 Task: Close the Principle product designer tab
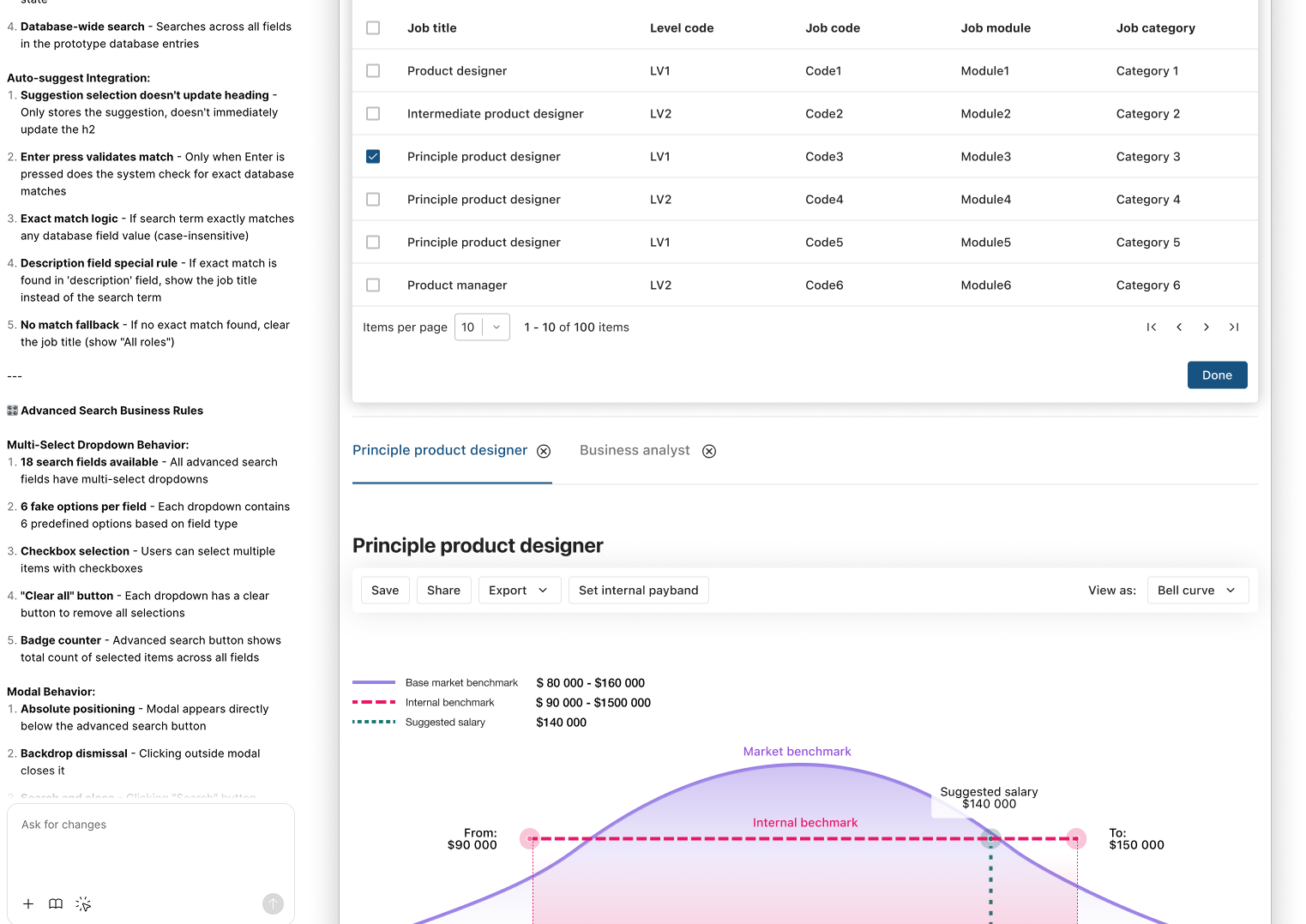[544, 451]
